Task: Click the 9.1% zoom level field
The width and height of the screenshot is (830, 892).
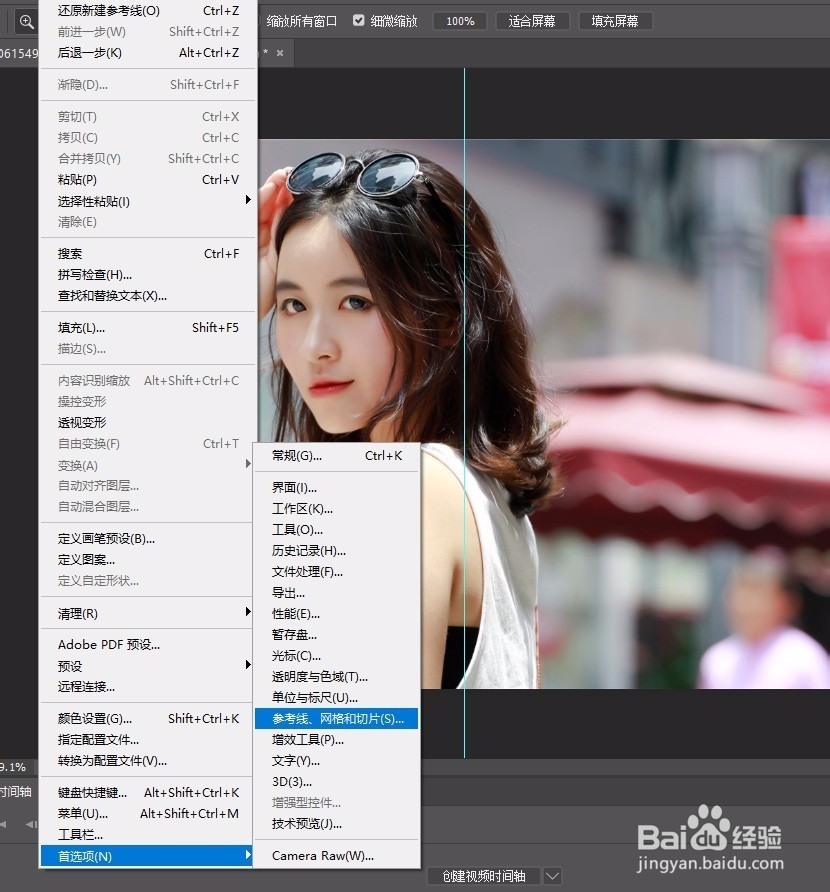Action: [x=14, y=767]
